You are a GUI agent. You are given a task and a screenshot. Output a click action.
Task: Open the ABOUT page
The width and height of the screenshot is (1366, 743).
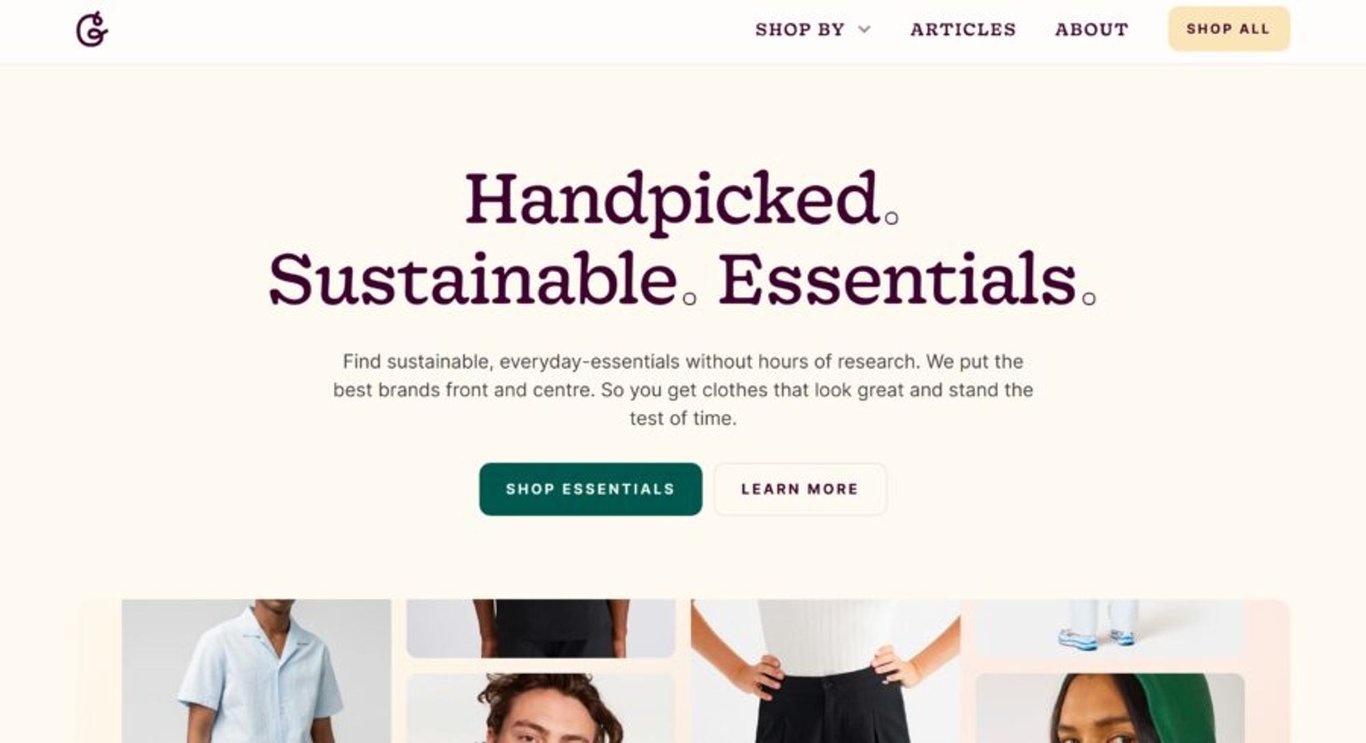coord(1091,30)
